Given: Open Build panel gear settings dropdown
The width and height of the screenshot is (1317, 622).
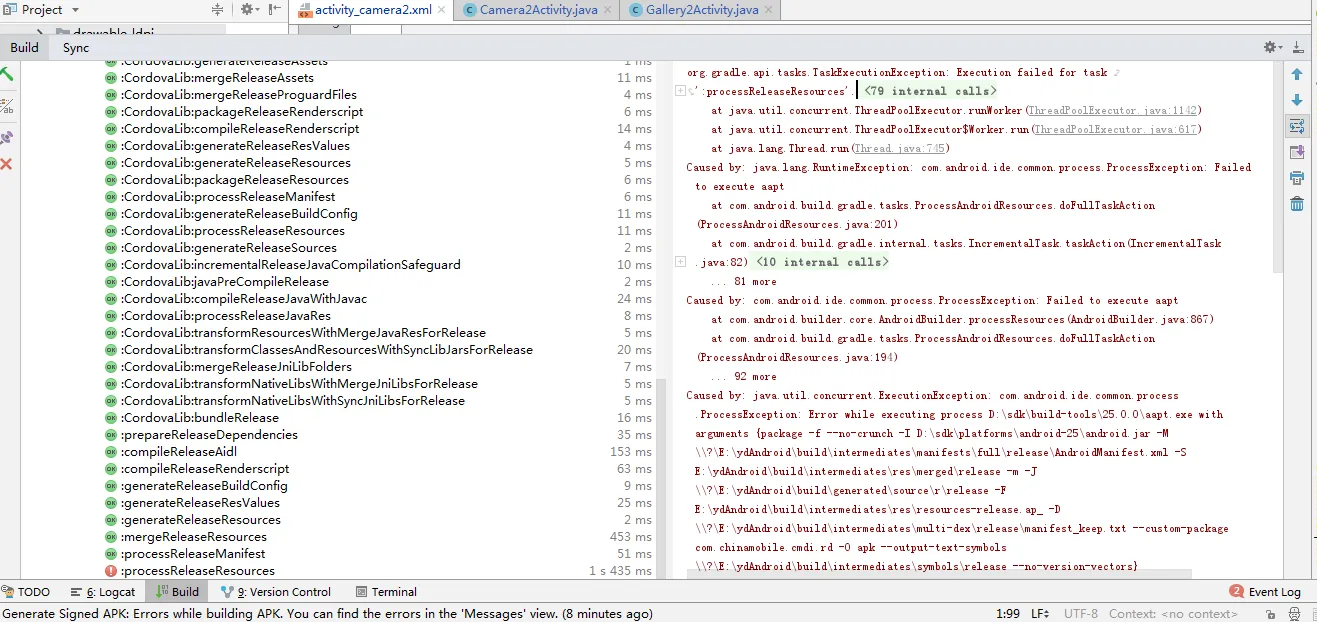Looking at the screenshot, I should tap(1272, 47).
